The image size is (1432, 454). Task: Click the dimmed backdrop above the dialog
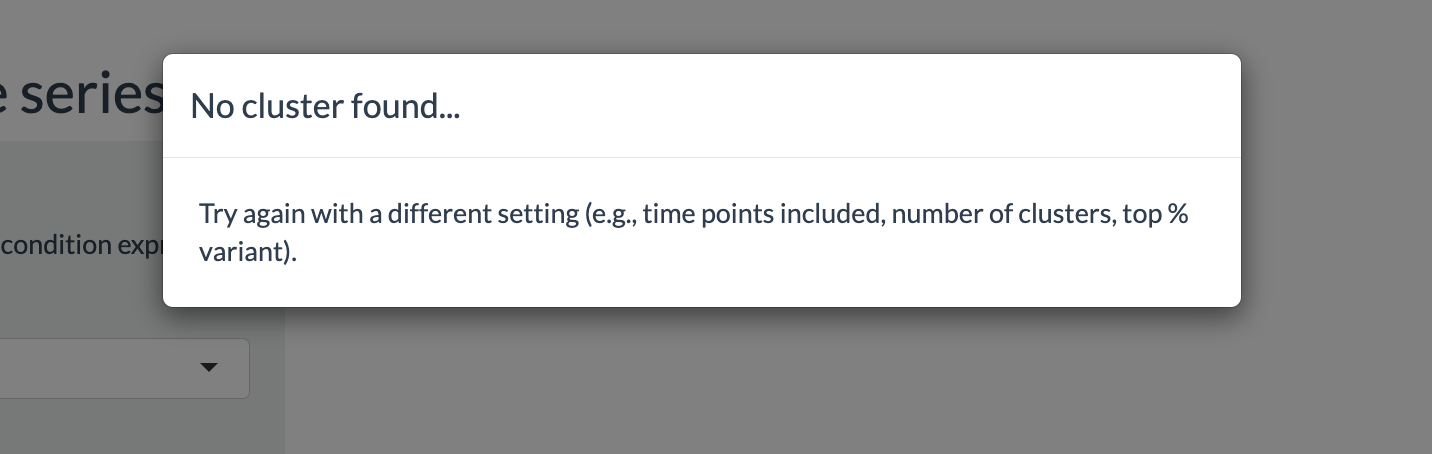click(700, 26)
